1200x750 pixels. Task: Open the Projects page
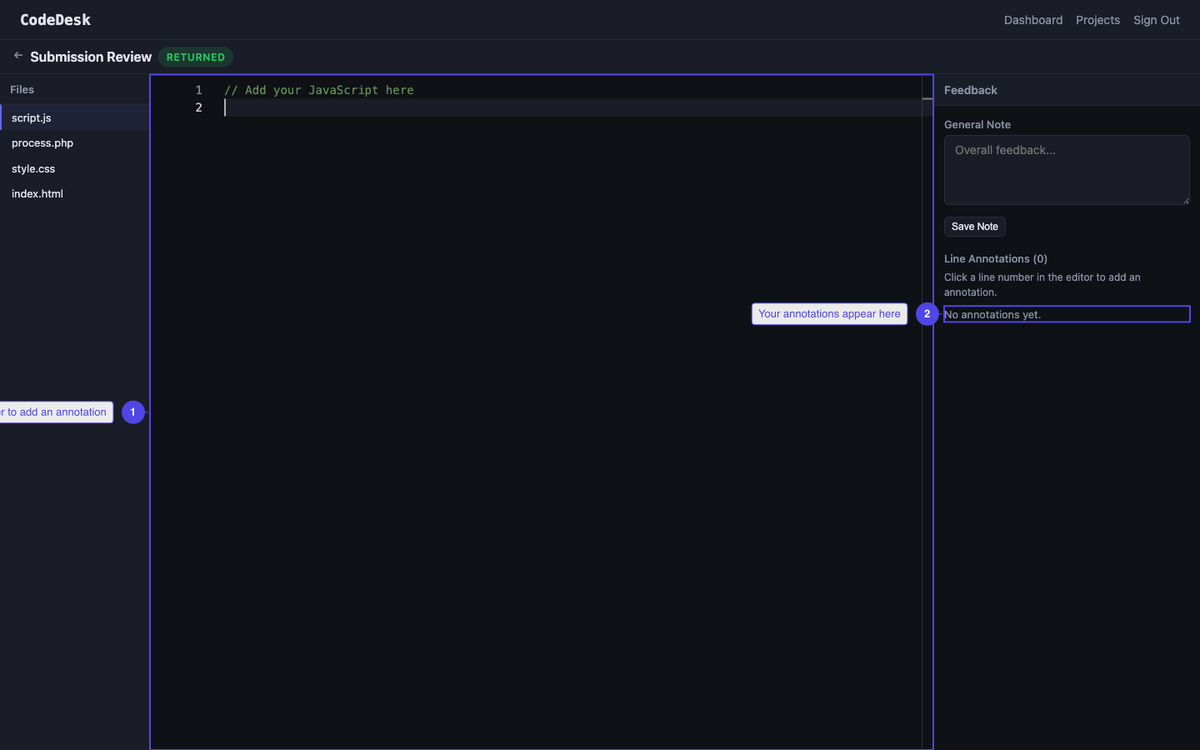(1097, 19)
